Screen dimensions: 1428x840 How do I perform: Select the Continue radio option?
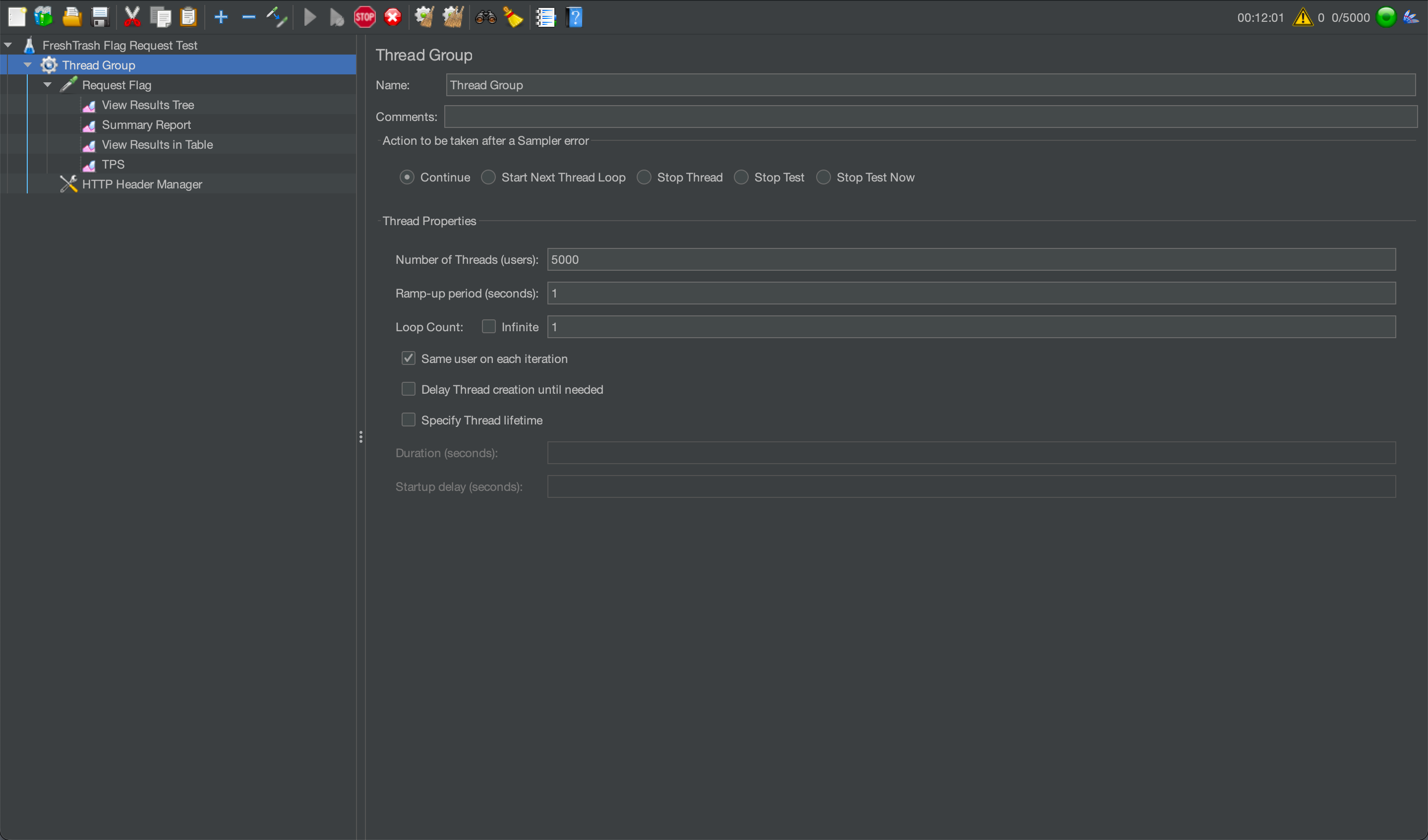coord(406,178)
